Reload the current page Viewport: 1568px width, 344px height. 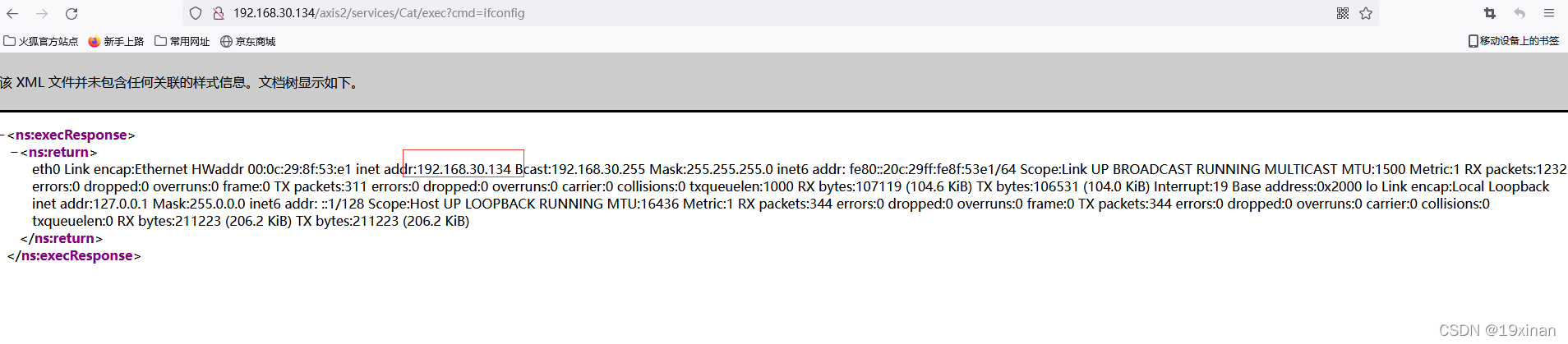pos(71,13)
